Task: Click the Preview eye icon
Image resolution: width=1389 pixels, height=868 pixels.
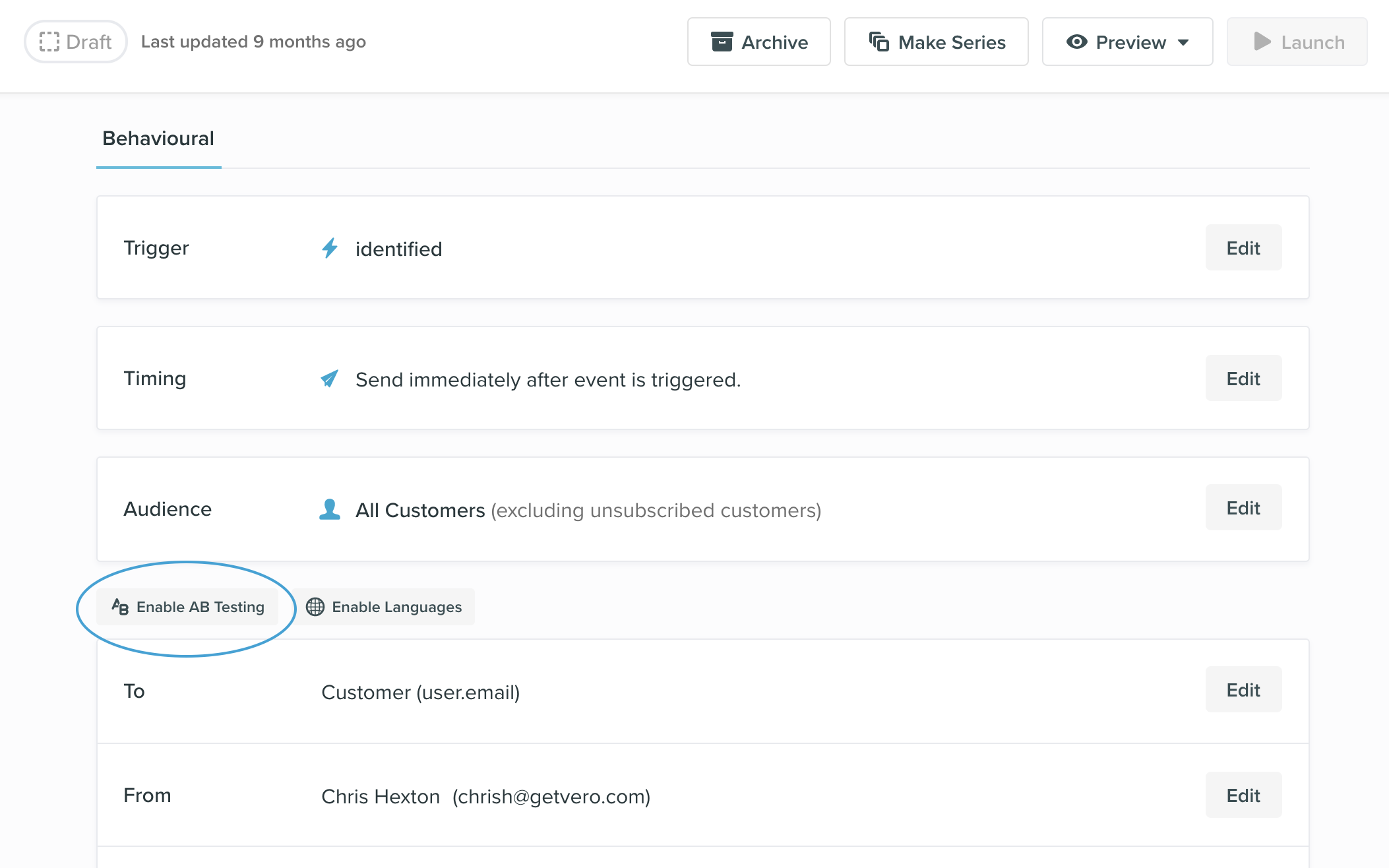Action: point(1077,42)
